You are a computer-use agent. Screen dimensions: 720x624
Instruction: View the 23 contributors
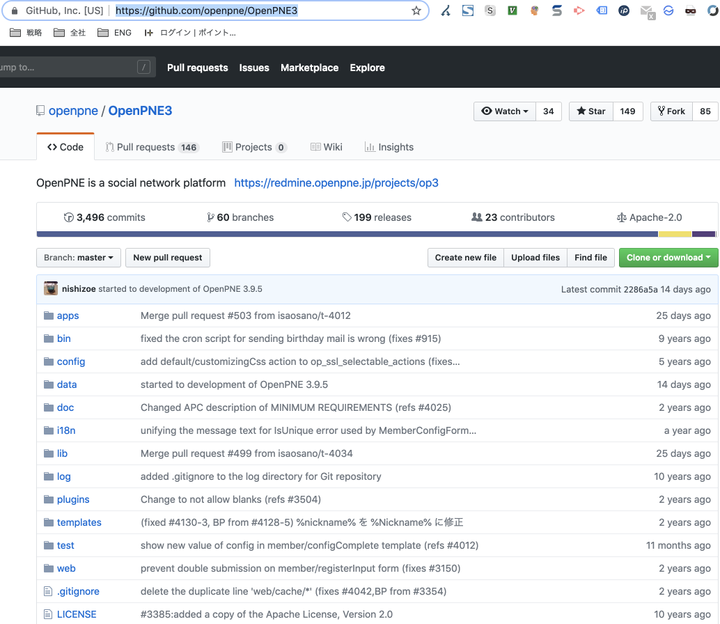click(513, 217)
